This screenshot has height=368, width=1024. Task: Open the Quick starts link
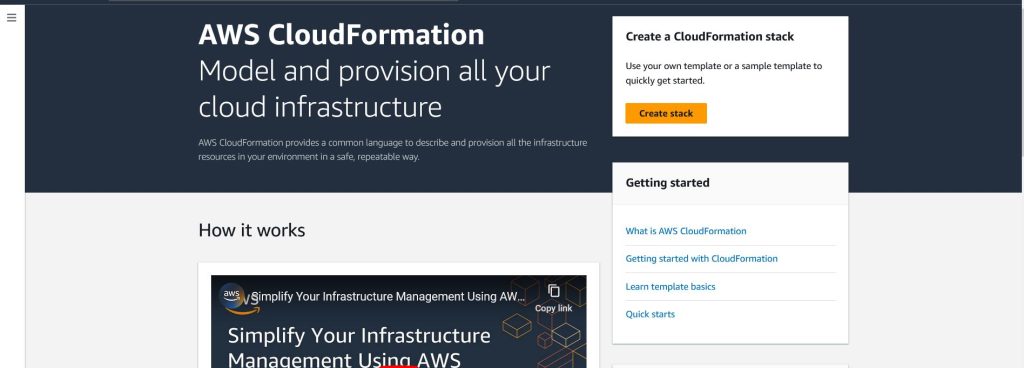pyautogui.click(x=650, y=314)
